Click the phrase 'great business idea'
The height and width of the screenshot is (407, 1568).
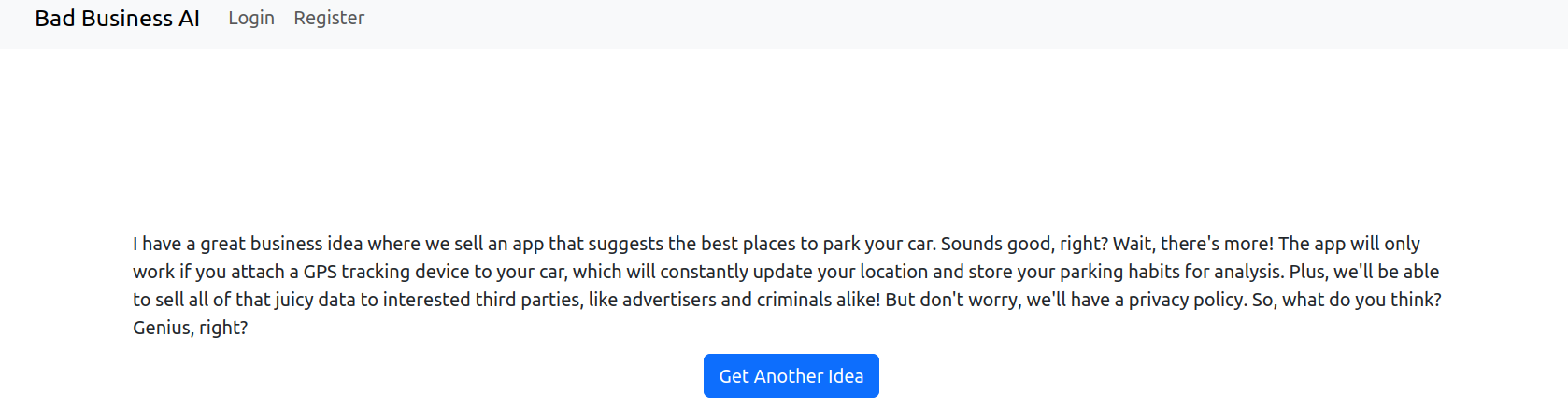coord(281,244)
